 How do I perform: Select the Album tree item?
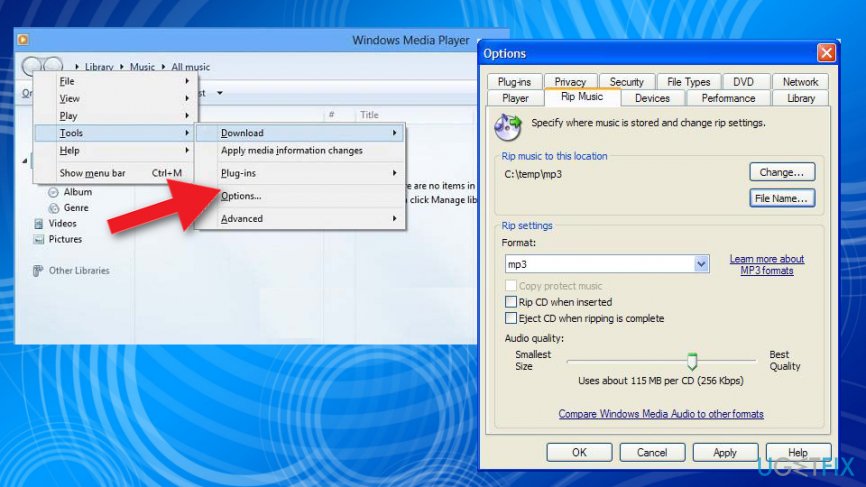77,192
